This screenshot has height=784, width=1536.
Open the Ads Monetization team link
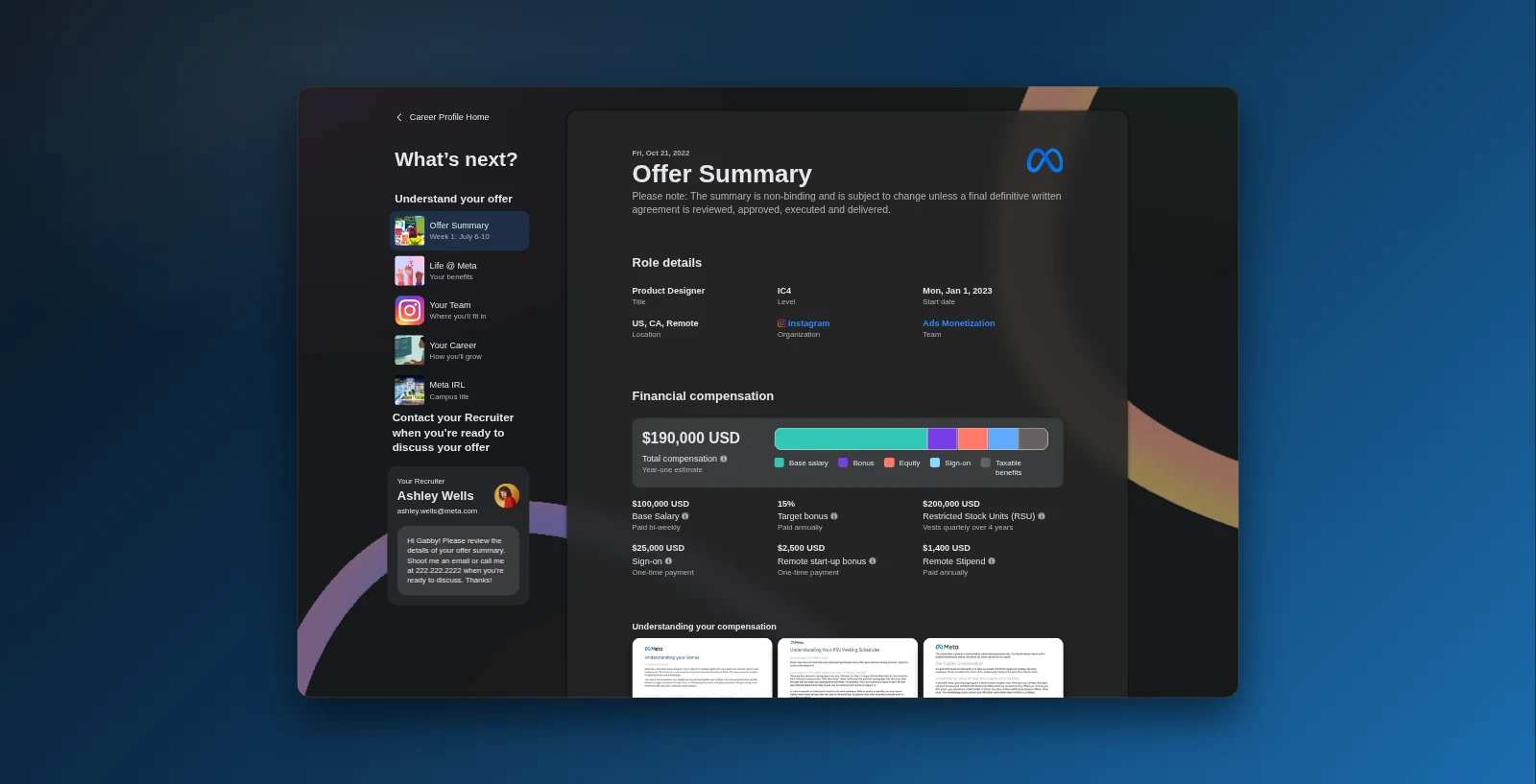[959, 323]
